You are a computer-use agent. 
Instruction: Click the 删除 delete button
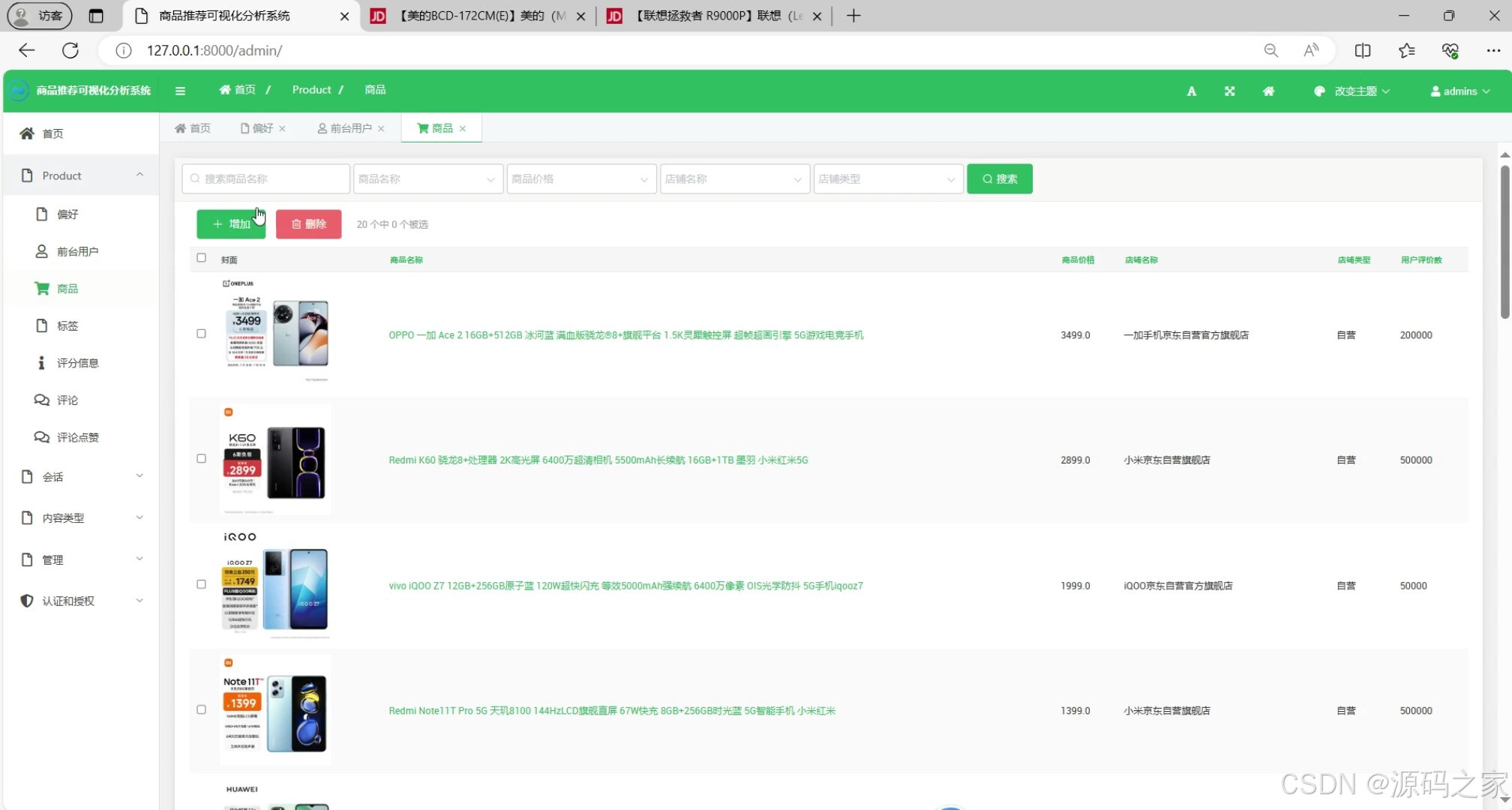[309, 224]
